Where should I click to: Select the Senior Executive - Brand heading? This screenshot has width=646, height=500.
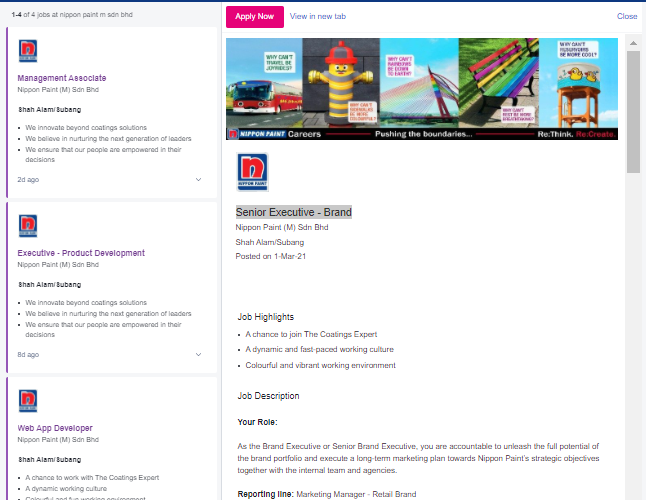[x=294, y=212]
